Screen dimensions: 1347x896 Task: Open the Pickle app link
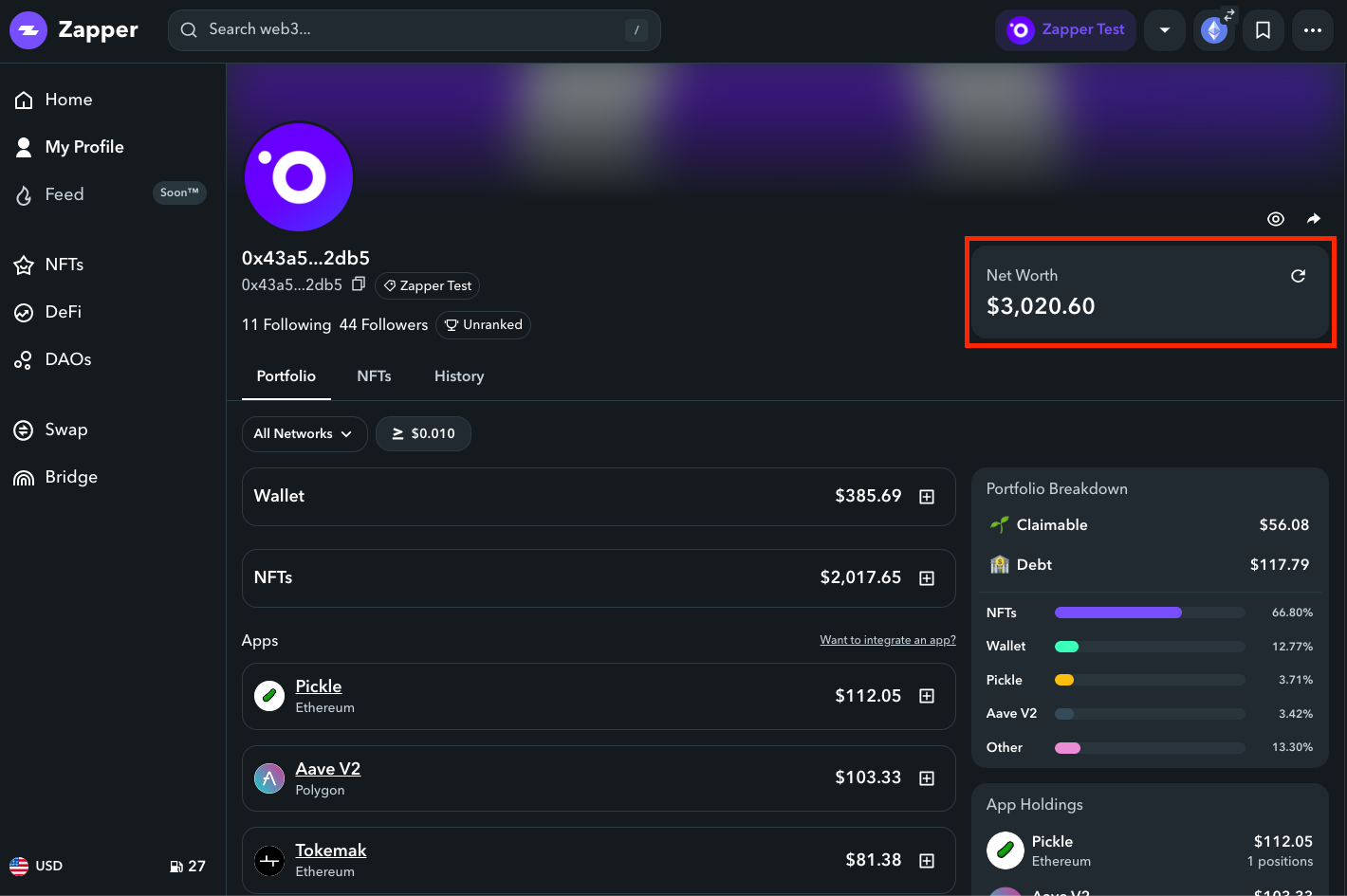coord(319,686)
